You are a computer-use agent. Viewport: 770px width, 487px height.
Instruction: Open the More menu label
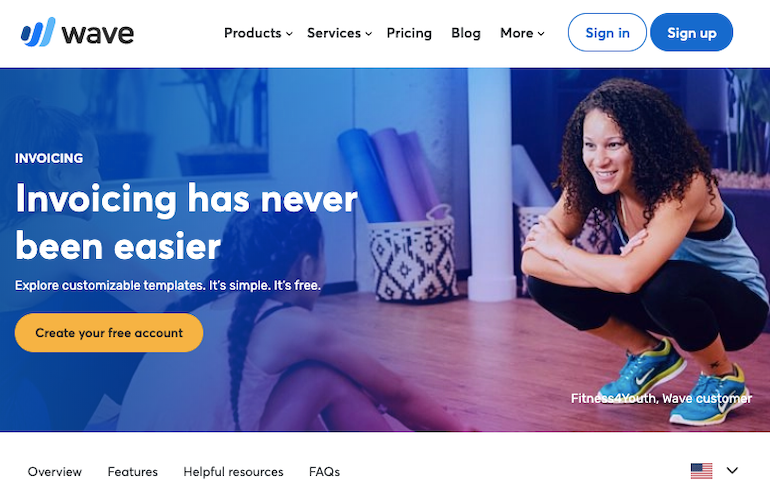point(517,33)
